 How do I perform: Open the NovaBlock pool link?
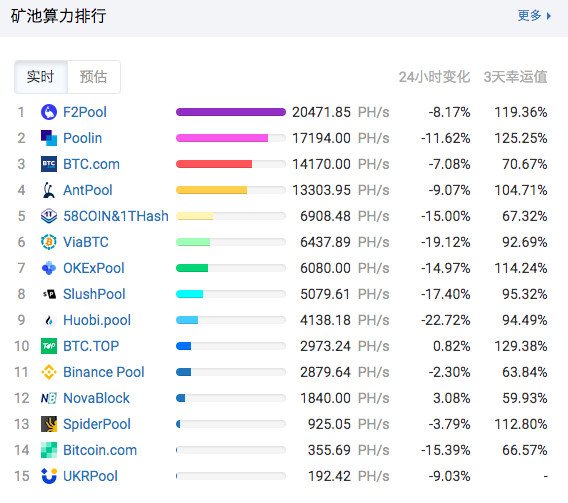pos(96,398)
